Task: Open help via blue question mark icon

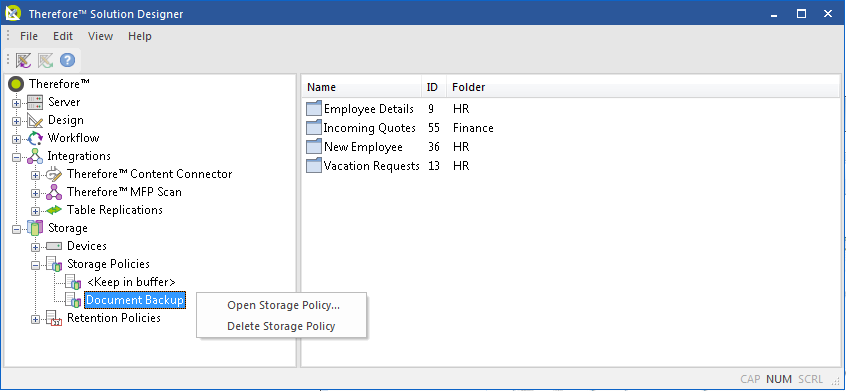Action: click(x=67, y=60)
